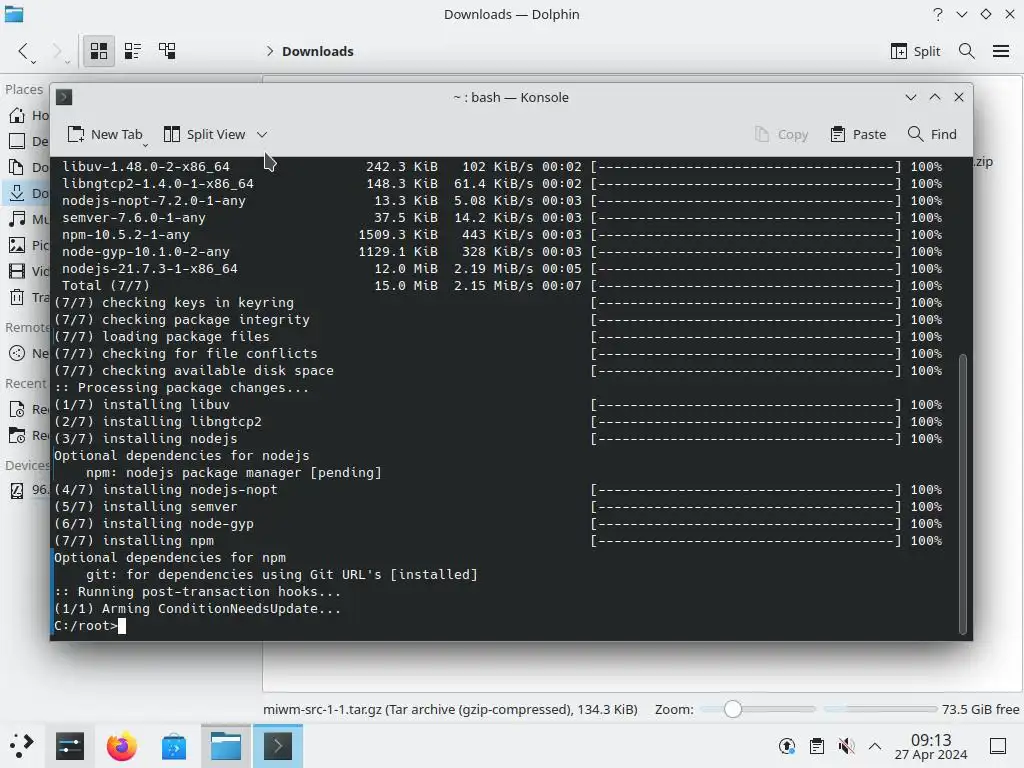The width and height of the screenshot is (1024, 768).
Task: Click Paste in Konsole toolbar
Action: click(858, 135)
